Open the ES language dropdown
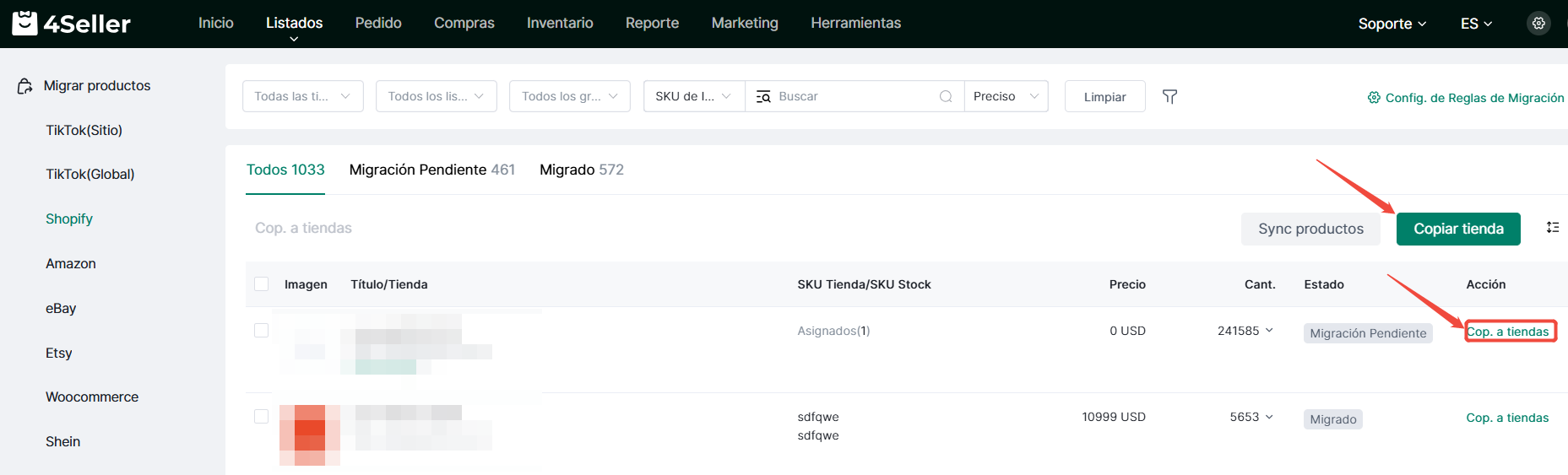The height and width of the screenshot is (475, 1568). pyautogui.click(x=1477, y=24)
